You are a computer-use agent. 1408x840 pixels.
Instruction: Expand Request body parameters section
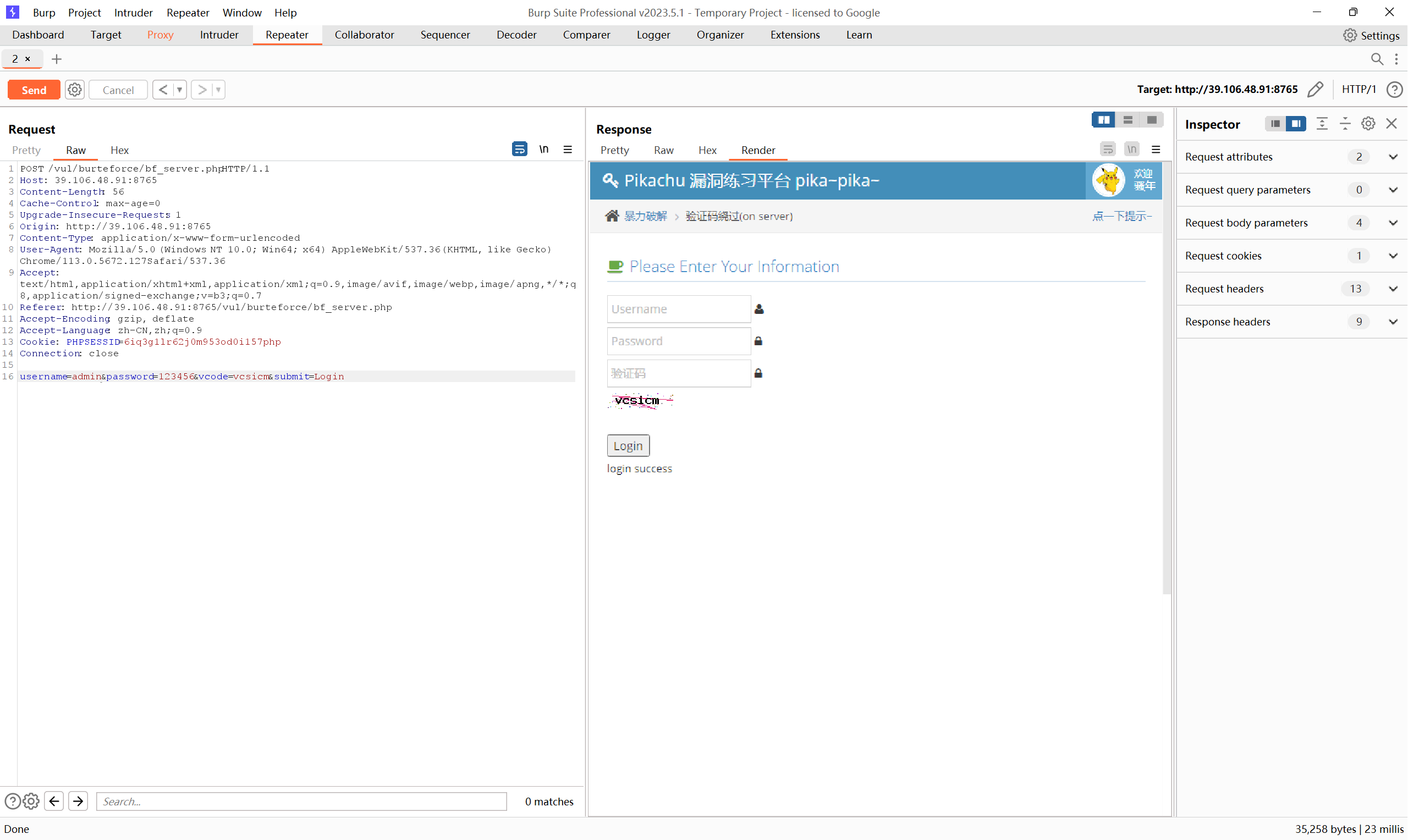pyautogui.click(x=1393, y=223)
